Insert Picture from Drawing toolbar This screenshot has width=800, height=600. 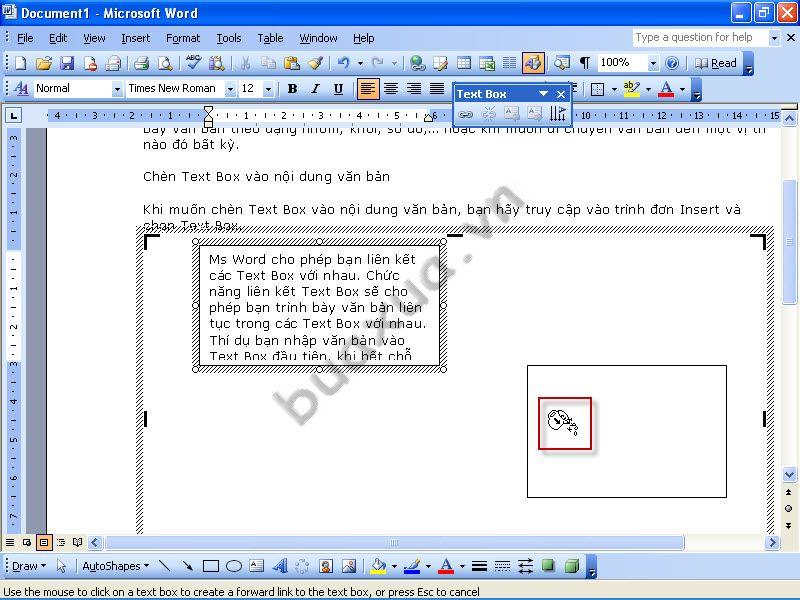click(349, 566)
